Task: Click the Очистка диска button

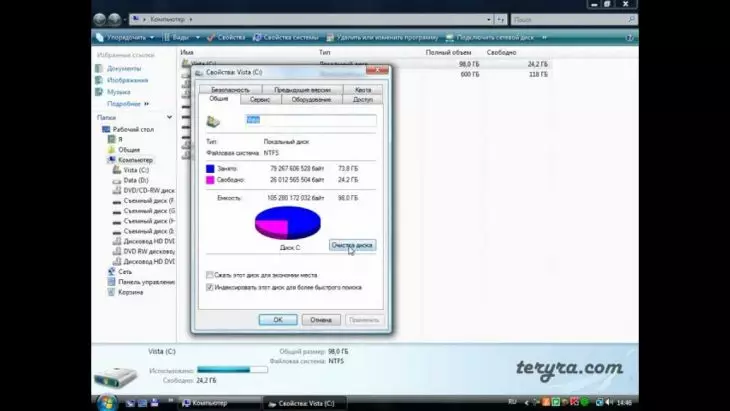Action: (352, 245)
